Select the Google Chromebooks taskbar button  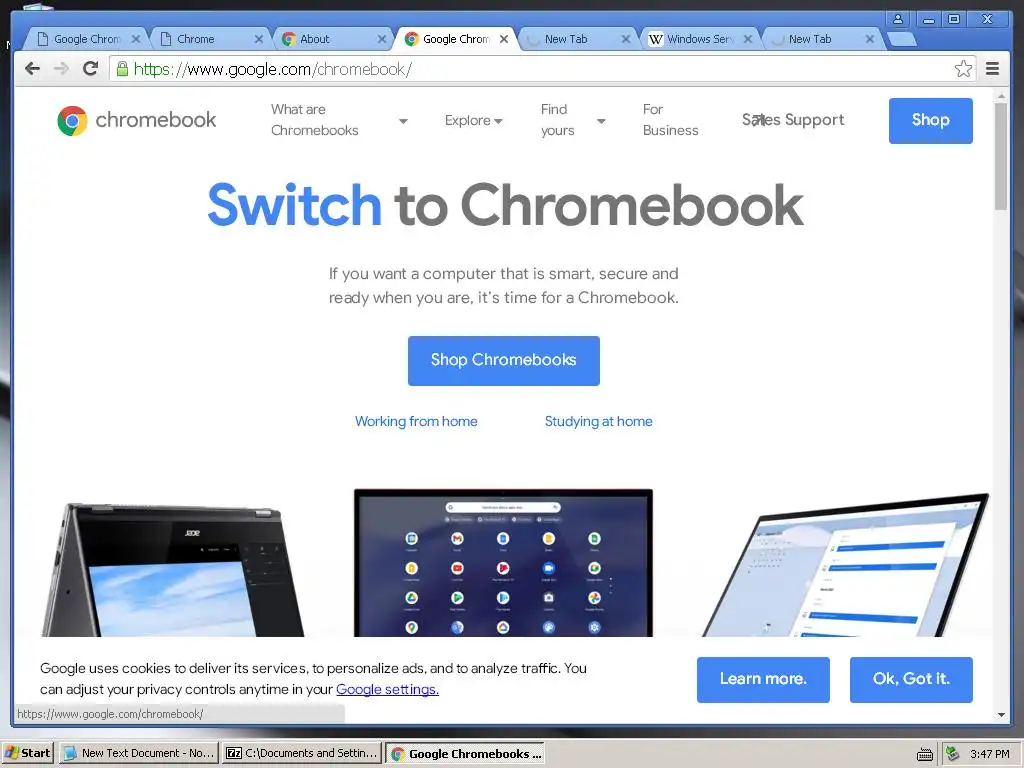pos(465,754)
